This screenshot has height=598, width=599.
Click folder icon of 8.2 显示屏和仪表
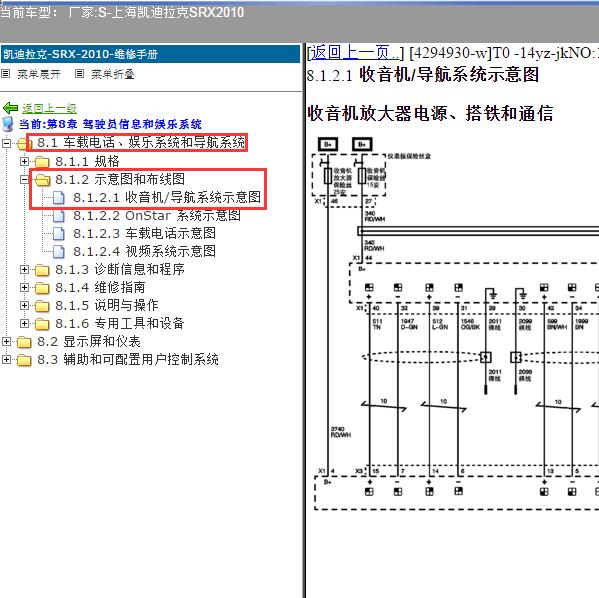(x=24, y=342)
